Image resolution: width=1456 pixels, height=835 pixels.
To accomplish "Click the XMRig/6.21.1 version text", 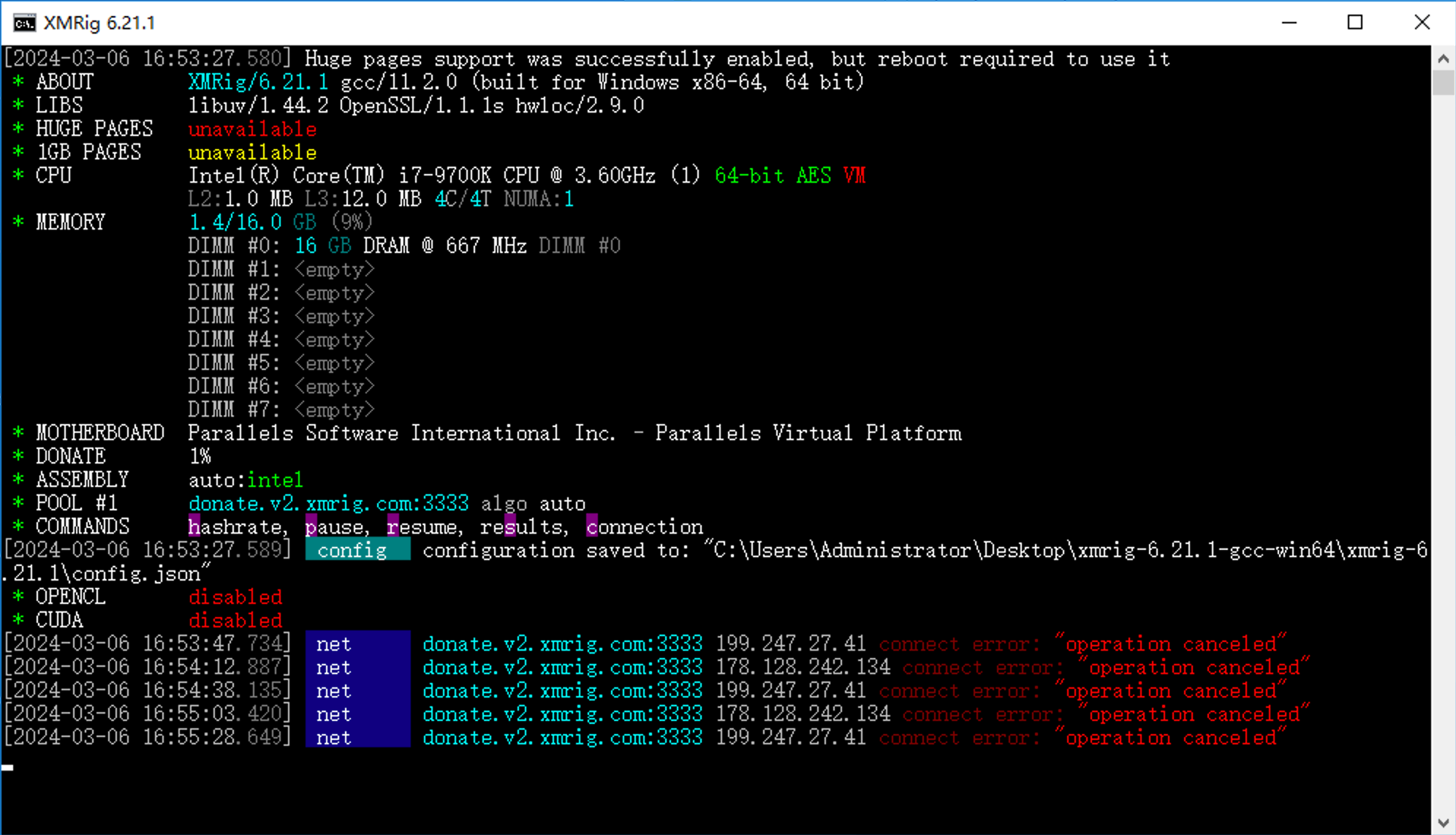I will (258, 82).
